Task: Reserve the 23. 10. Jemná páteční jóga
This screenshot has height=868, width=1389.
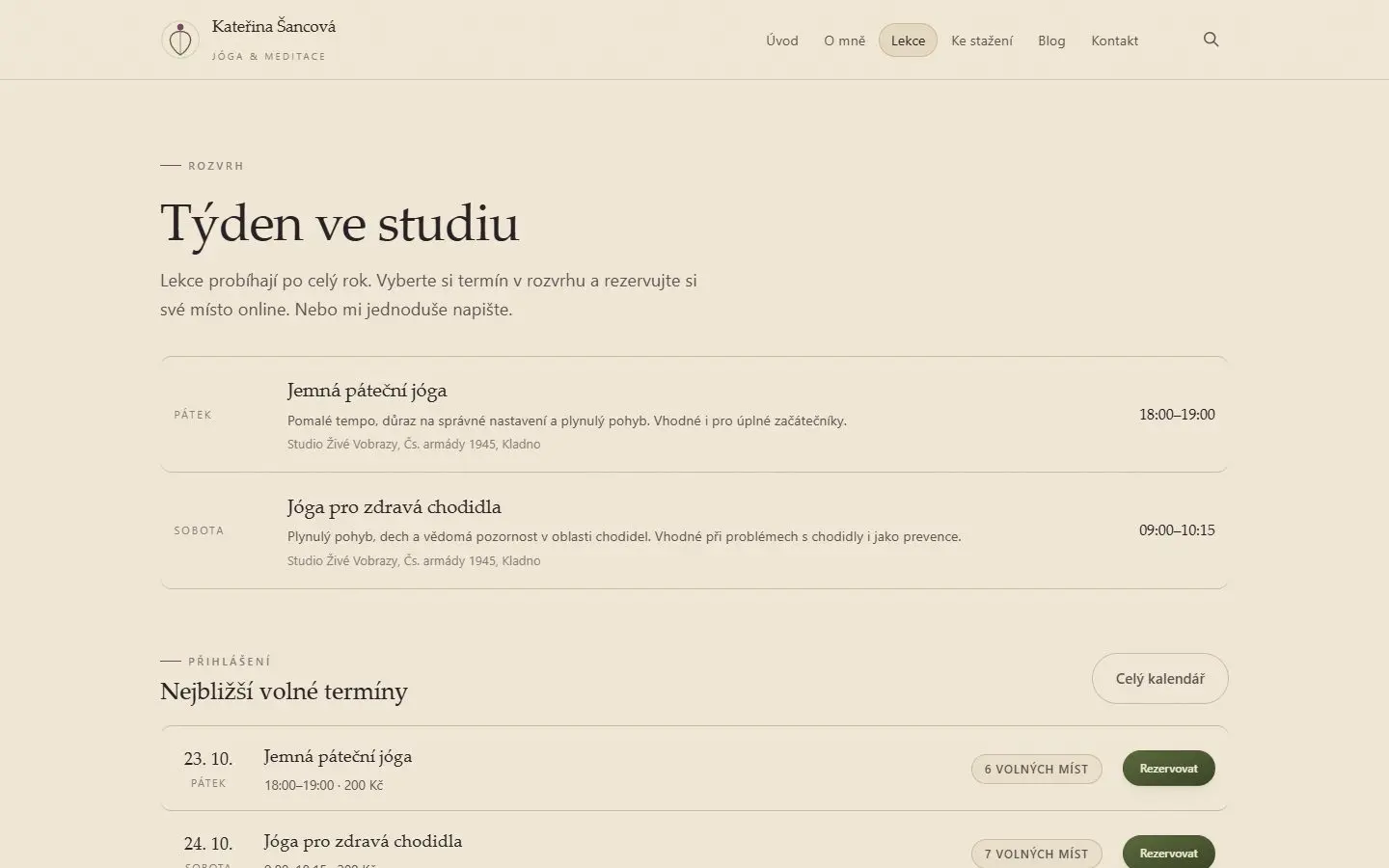Action: pyautogui.click(x=1168, y=769)
